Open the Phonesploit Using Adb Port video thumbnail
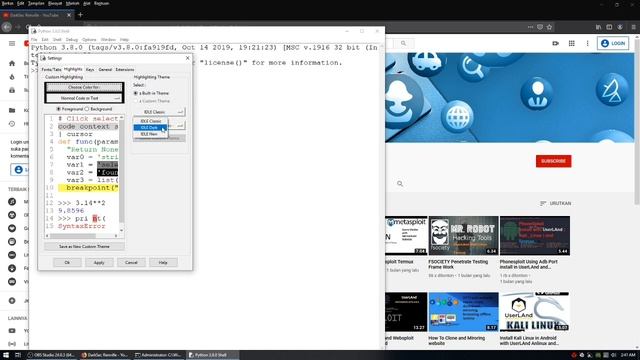The image size is (640, 360). (535, 236)
